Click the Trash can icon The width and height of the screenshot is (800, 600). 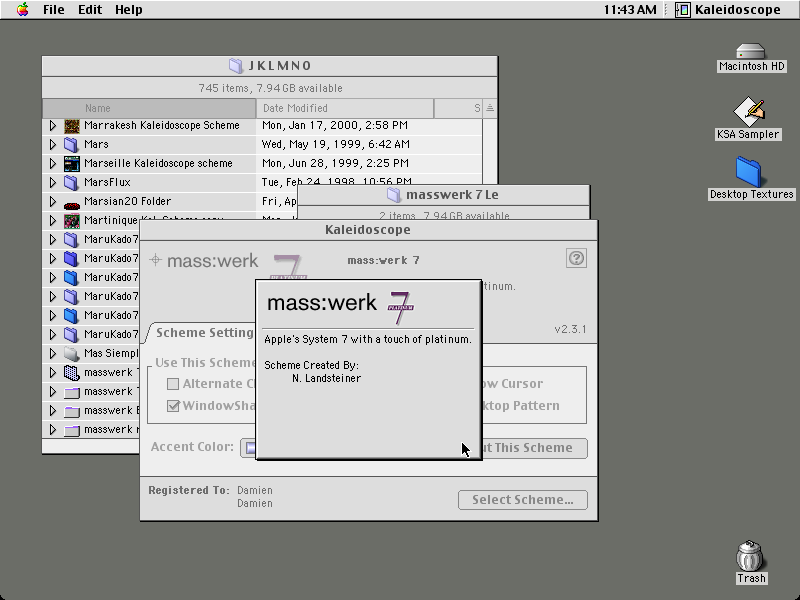[749, 556]
